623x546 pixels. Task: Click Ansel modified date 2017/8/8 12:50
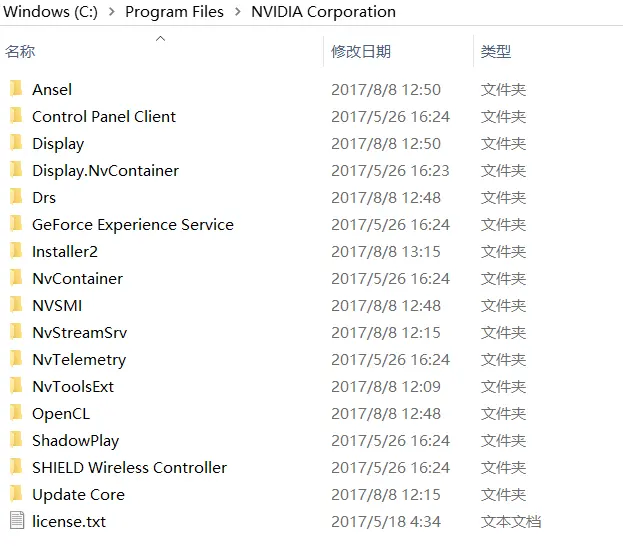(386, 90)
